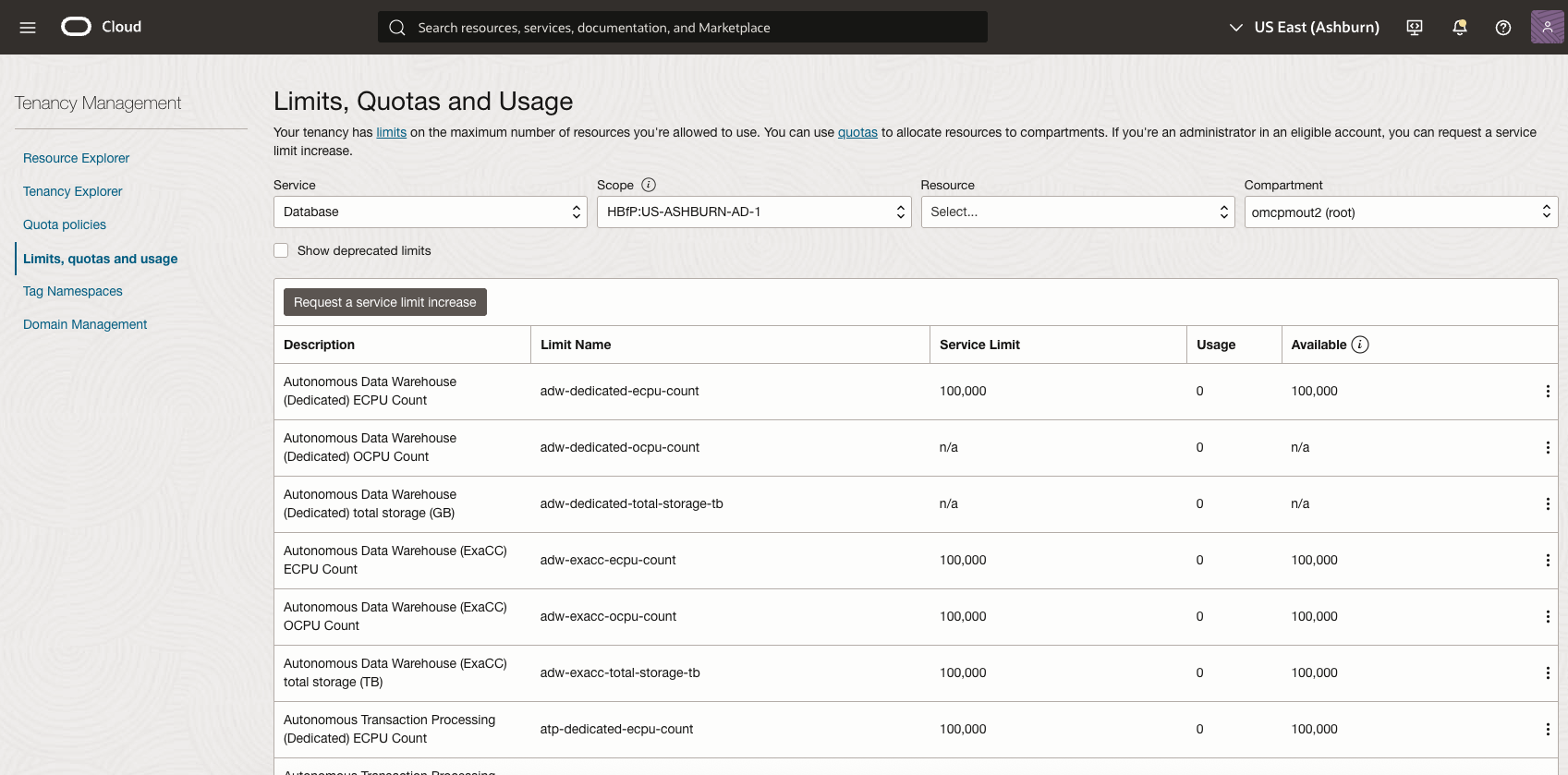The image size is (1568, 775).
Task: Open the user profile avatar
Action: coord(1547,28)
